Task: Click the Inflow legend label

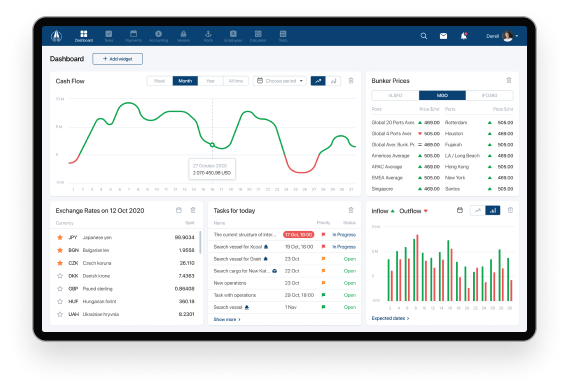Action: [383, 211]
